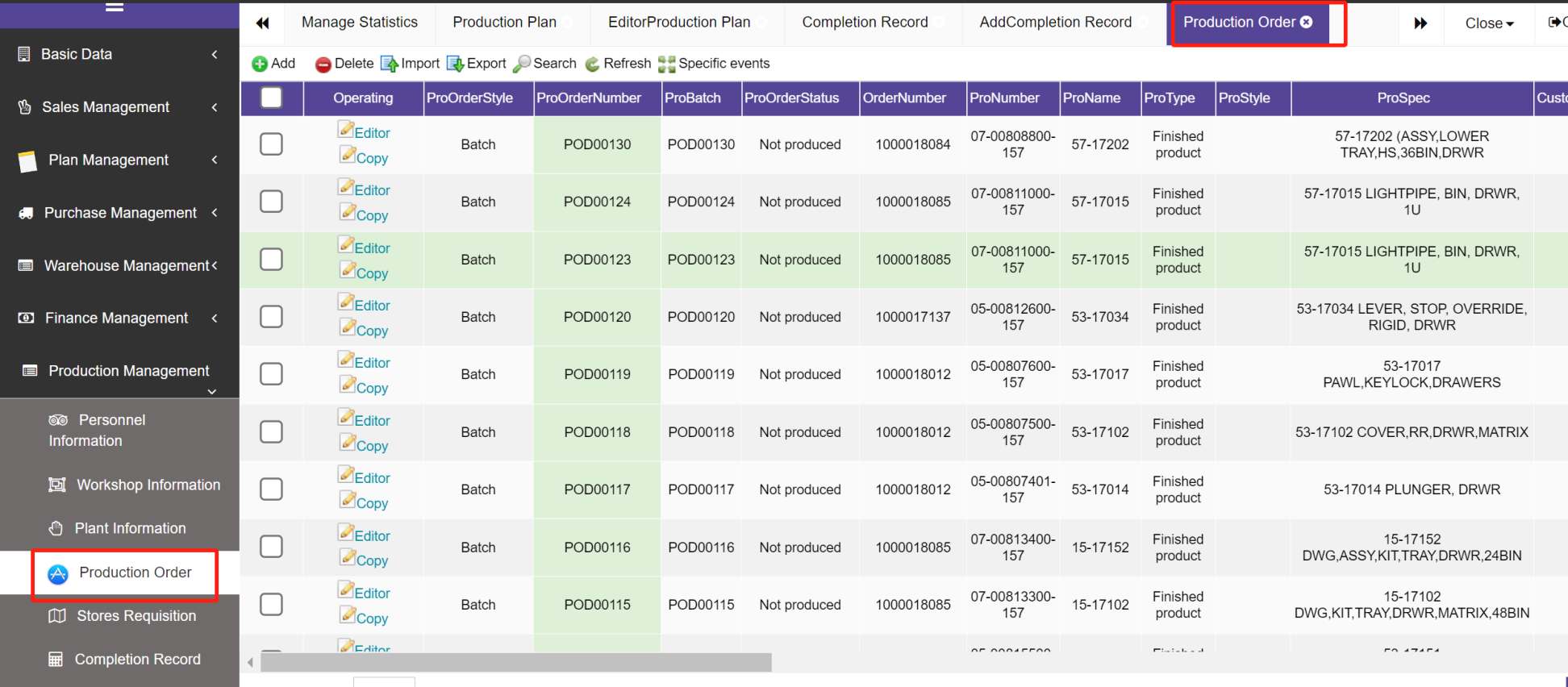The image size is (1568, 687).
Task: Tick the select-all checkbox in header
Action: click(x=272, y=98)
